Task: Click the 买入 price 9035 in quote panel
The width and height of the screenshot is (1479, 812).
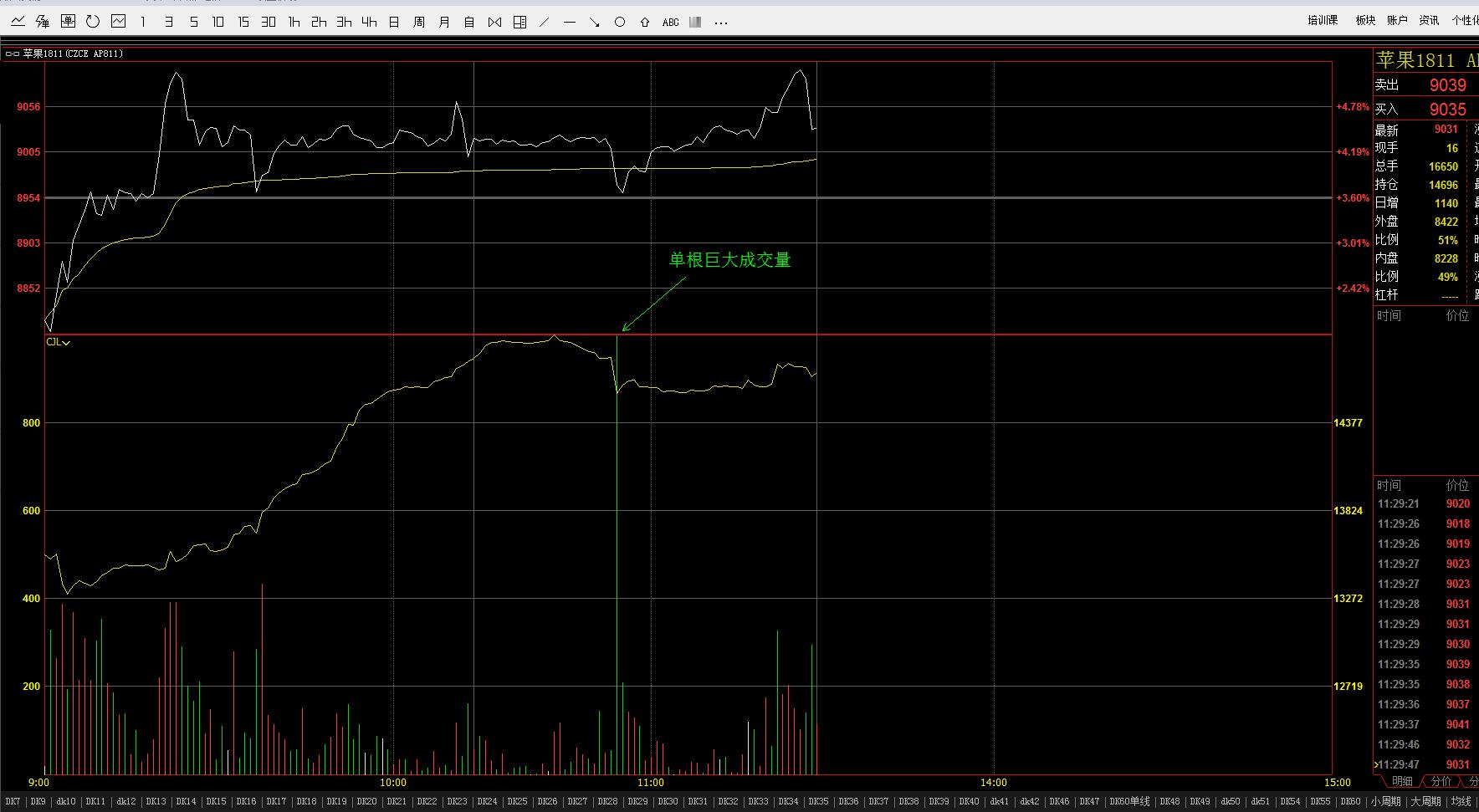Action: pos(1447,109)
